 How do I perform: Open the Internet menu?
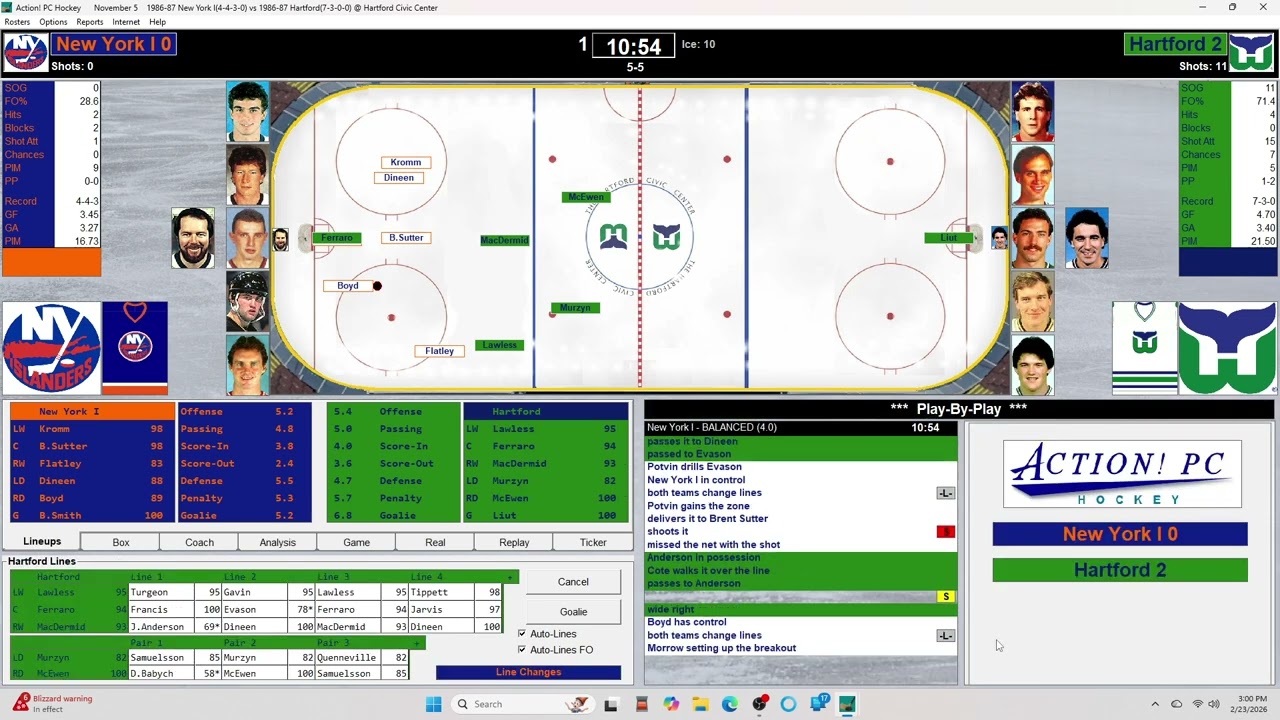pyautogui.click(x=126, y=22)
